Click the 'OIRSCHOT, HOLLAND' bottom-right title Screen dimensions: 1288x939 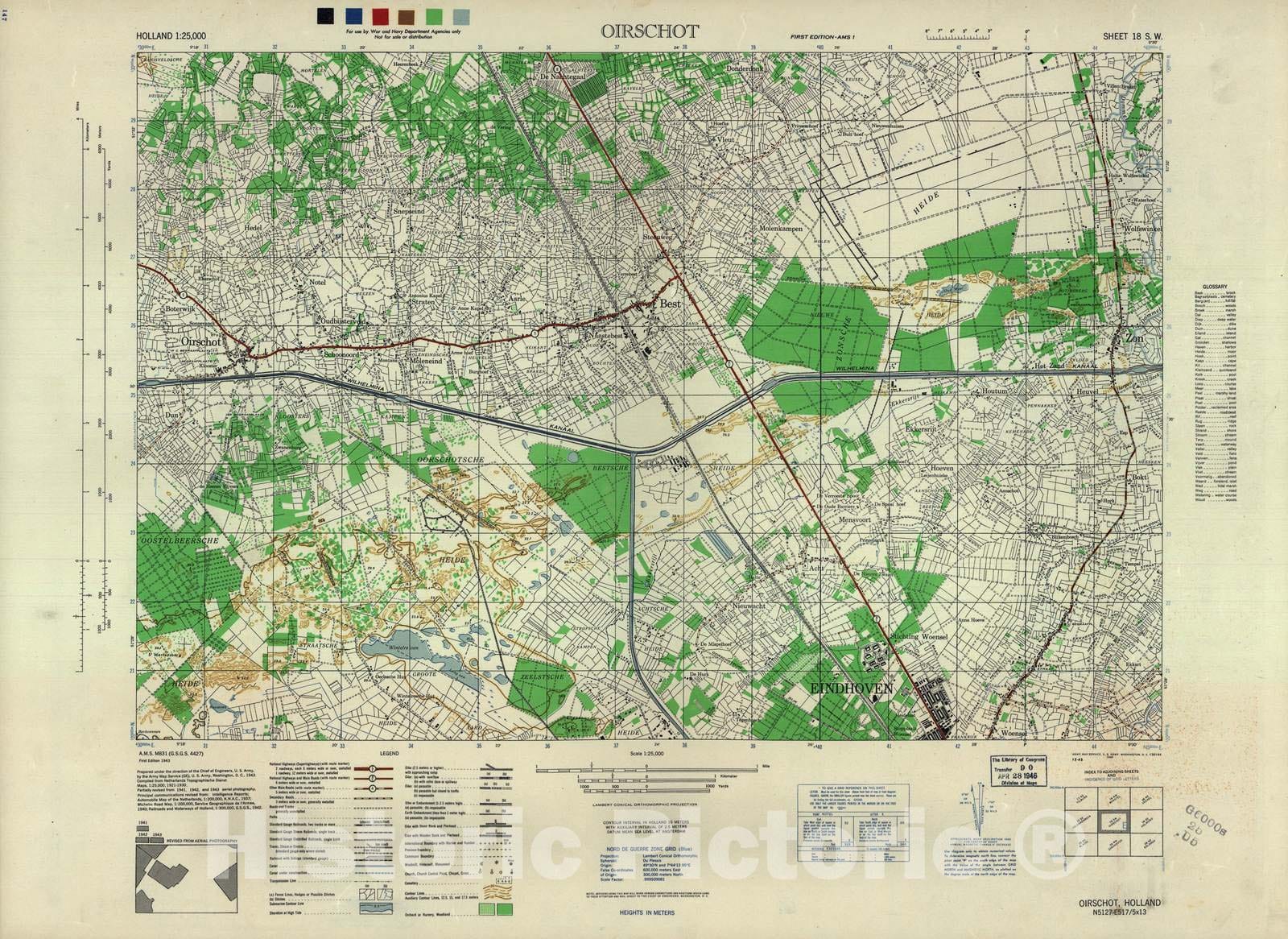pyautogui.click(x=1121, y=904)
